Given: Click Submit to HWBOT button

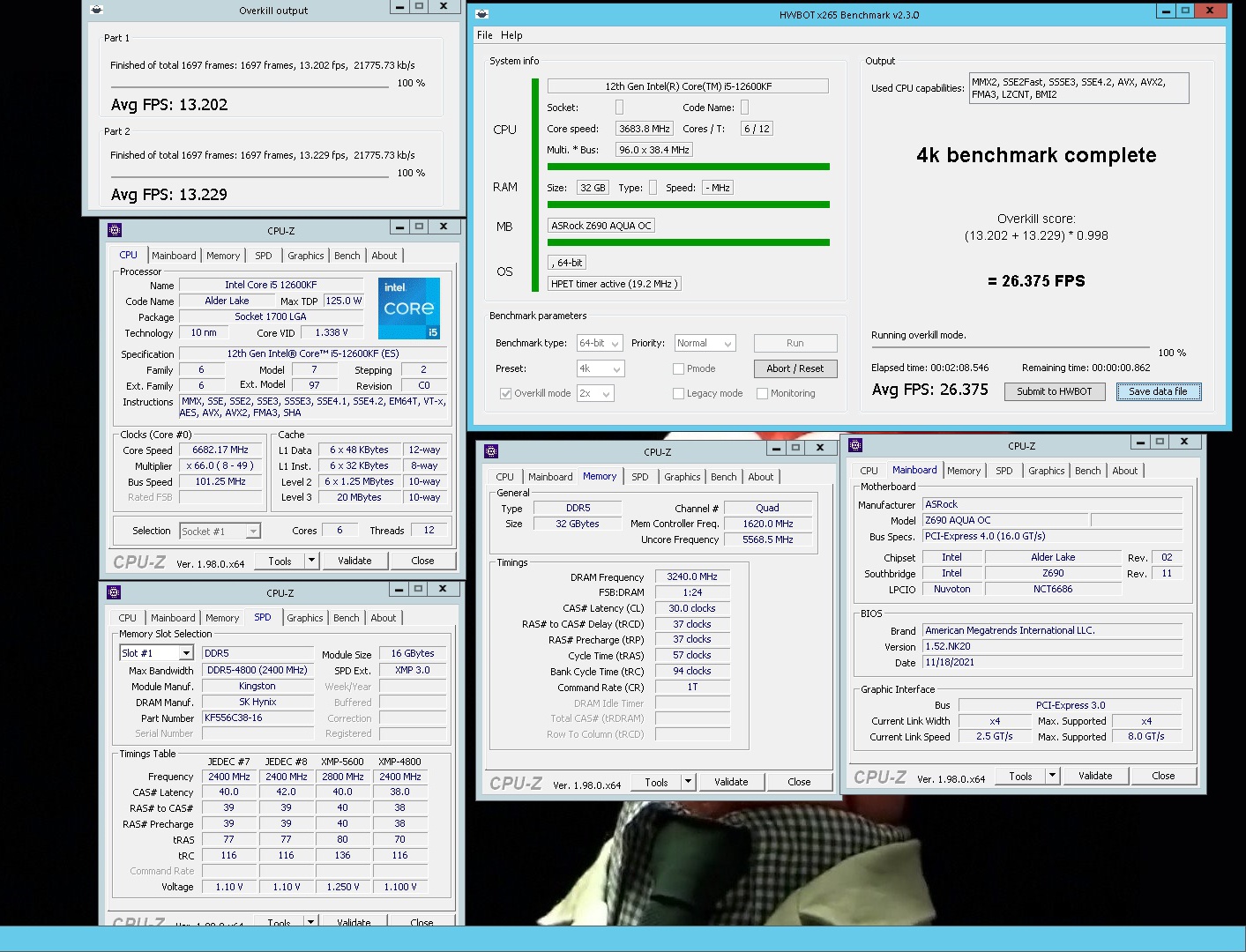Looking at the screenshot, I should 1055,391.
